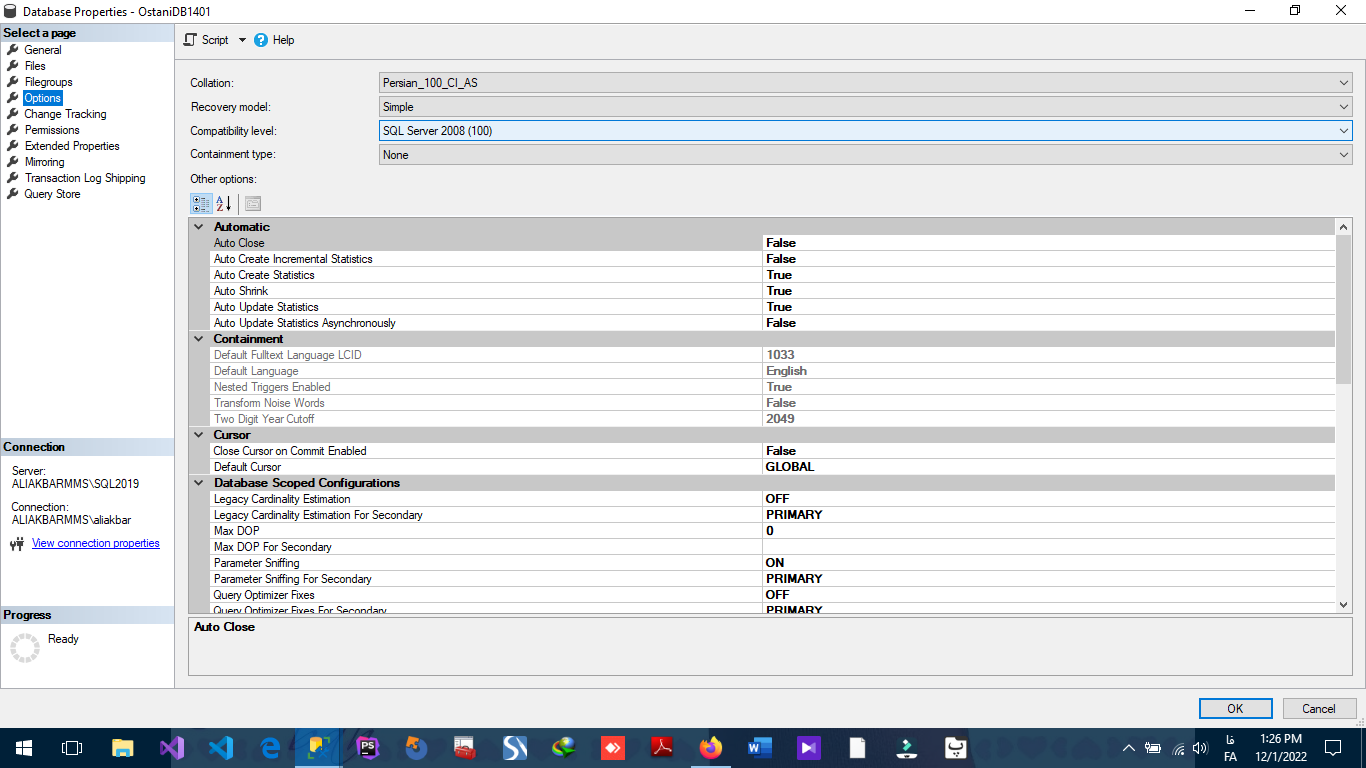This screenshot has width=1366, height=768.
Task: Open the Windows Start menu
Action: click(x=24, y=748)
